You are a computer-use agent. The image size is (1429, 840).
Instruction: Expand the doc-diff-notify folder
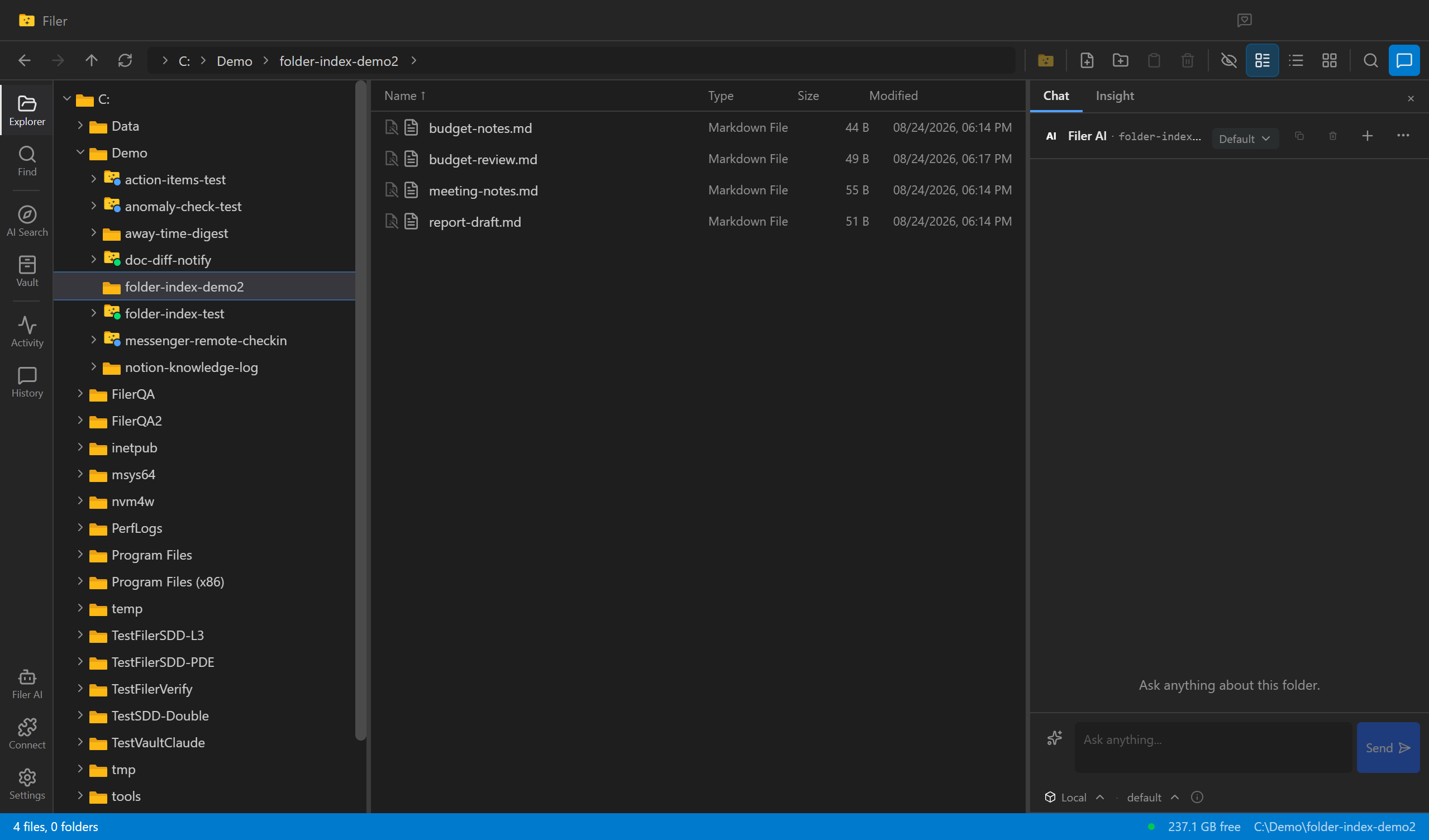93,260
